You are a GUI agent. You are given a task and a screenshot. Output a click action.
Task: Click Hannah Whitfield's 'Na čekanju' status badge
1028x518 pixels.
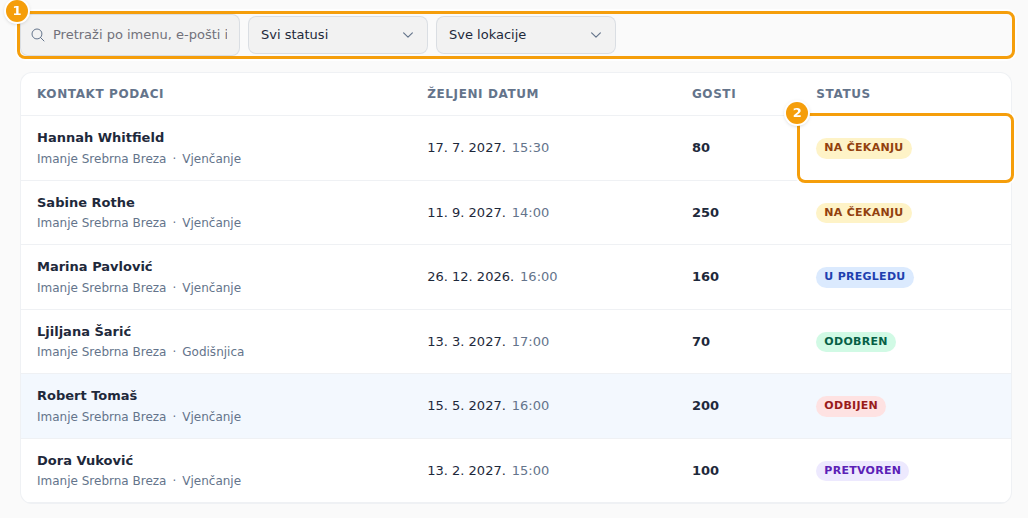(x=863, y=148)
